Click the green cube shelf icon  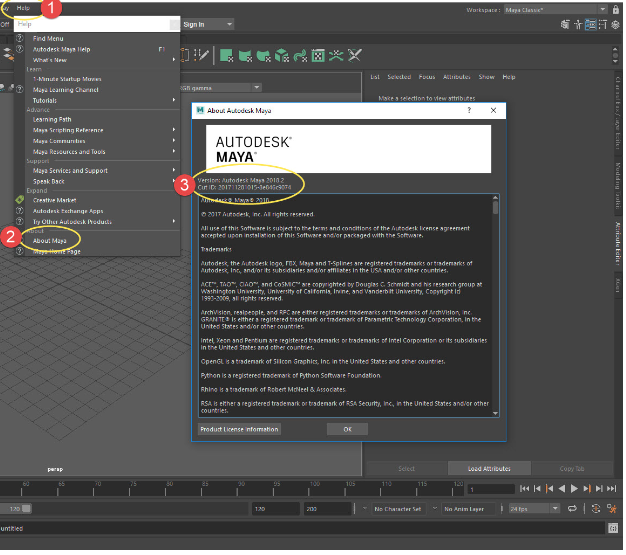[x=281, y=56]
